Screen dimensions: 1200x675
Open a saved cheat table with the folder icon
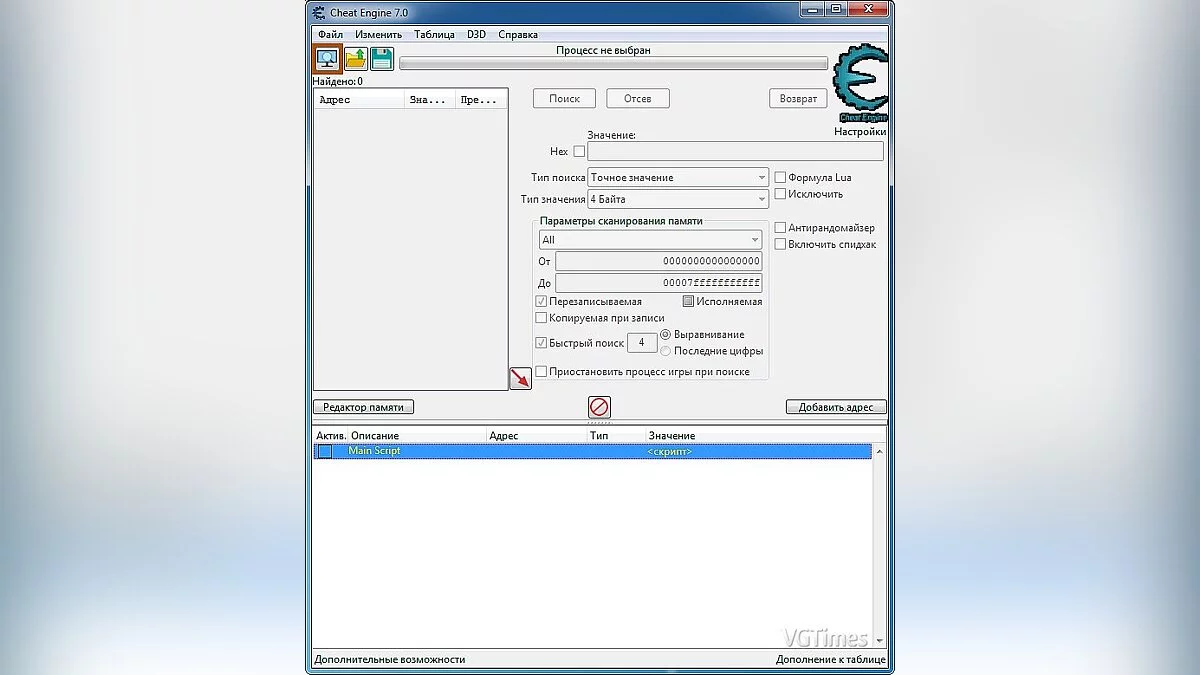[x=355, y=59]
